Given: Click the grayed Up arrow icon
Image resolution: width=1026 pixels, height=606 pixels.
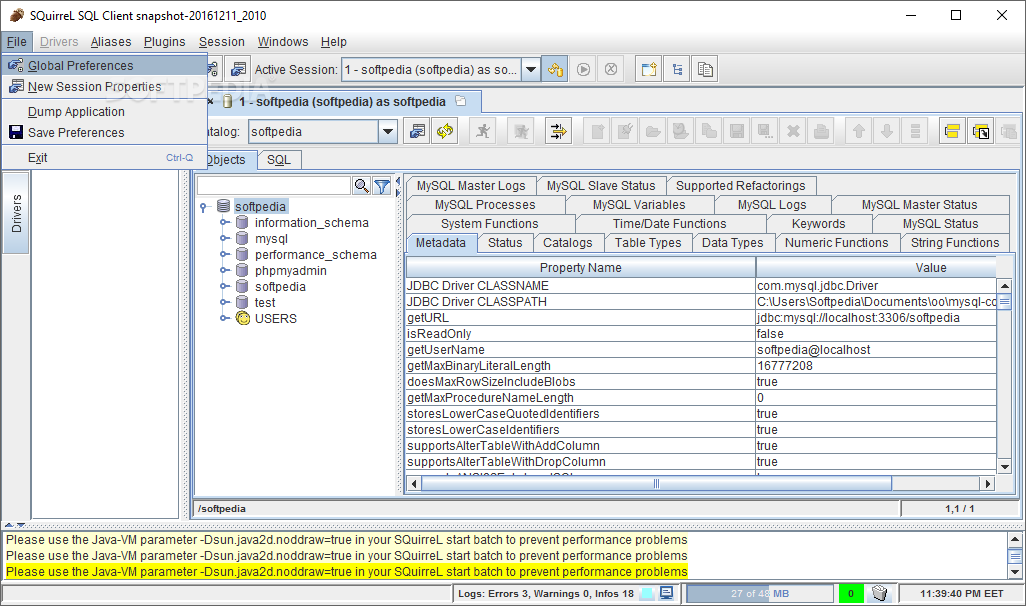Looking at the screenshot, I should 859,132.
